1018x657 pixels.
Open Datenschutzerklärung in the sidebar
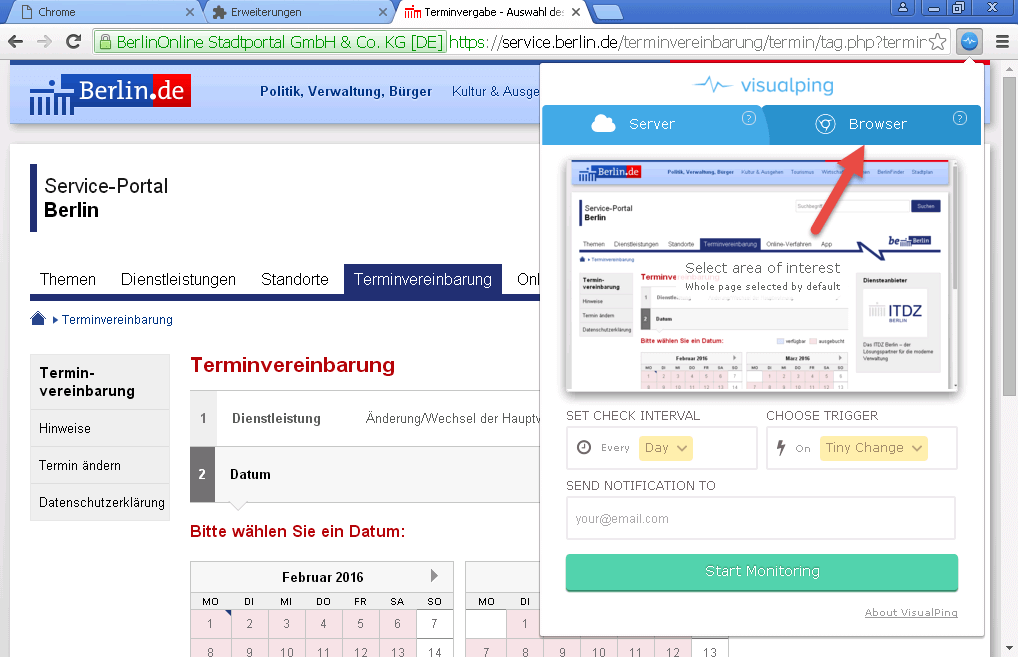(100, 502)
